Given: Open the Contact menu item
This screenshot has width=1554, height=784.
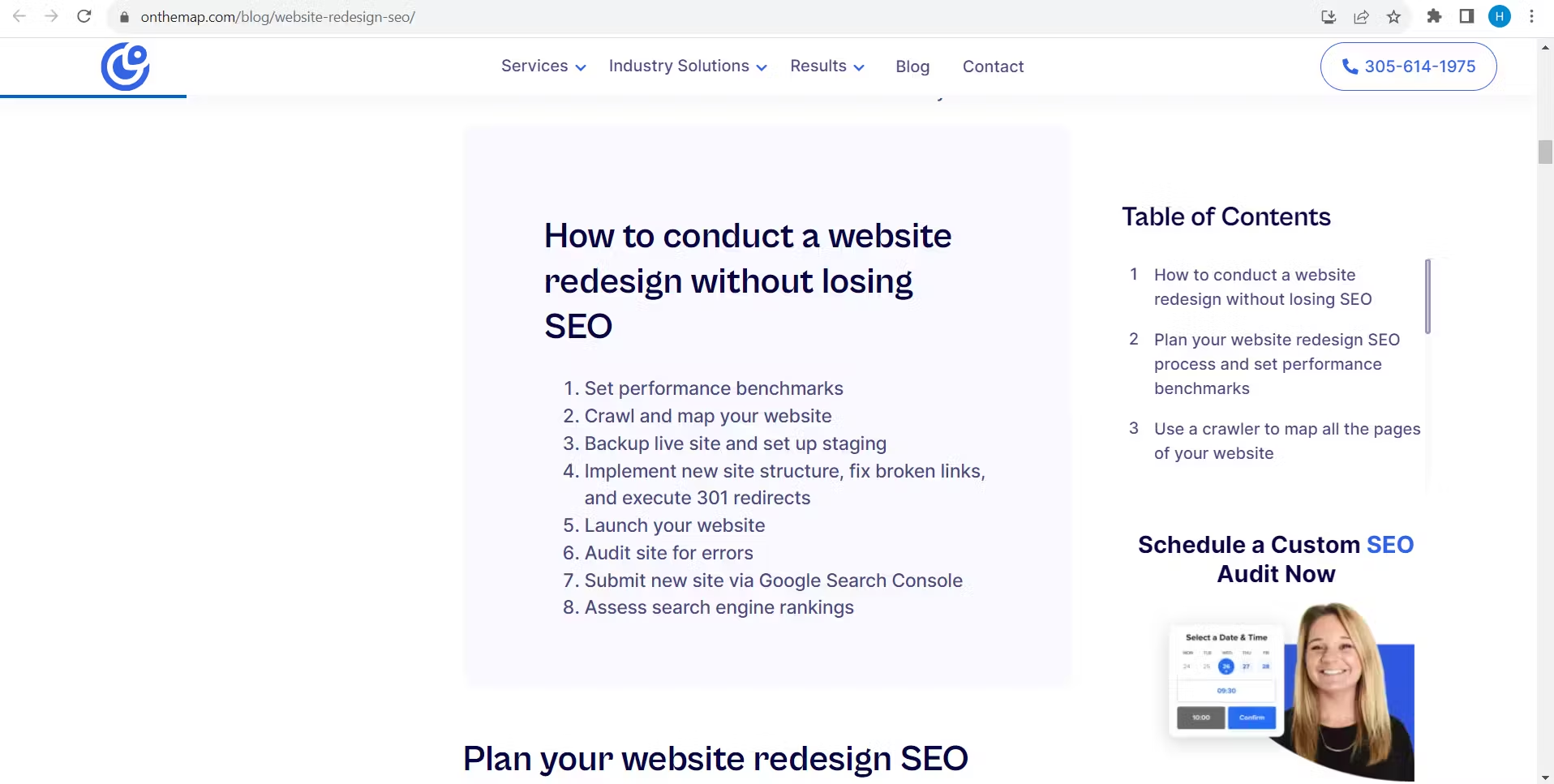Looking at the screenshot, I should 993,66.
